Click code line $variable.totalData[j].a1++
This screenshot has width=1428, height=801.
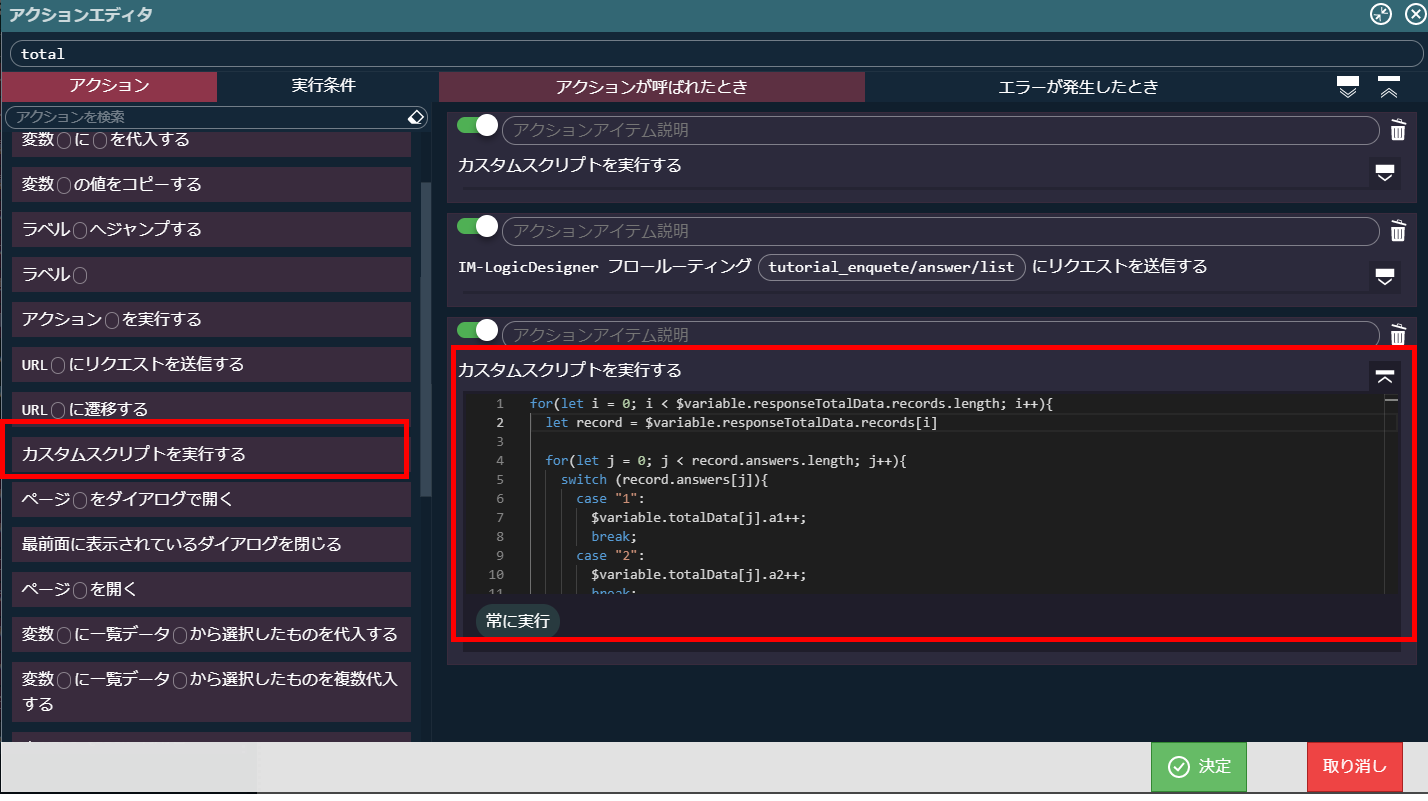699,517
